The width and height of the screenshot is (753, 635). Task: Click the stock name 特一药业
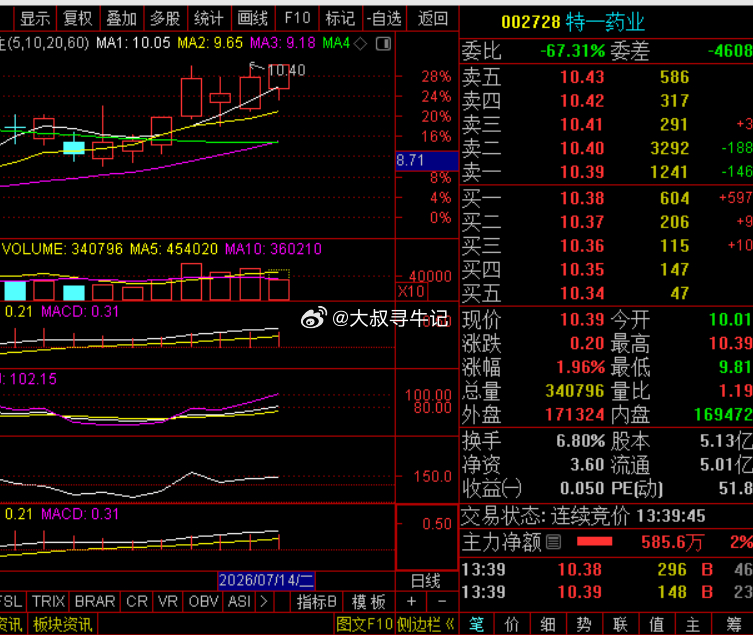coord(605,22)
